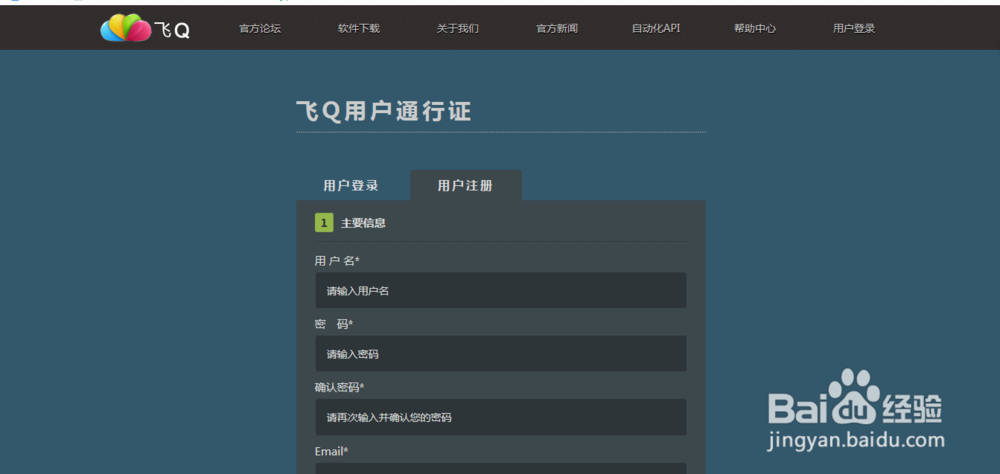Click the 主要信息 section heading
The height and width of the screenshot is (474, 1000).
[x=363, y=223]
